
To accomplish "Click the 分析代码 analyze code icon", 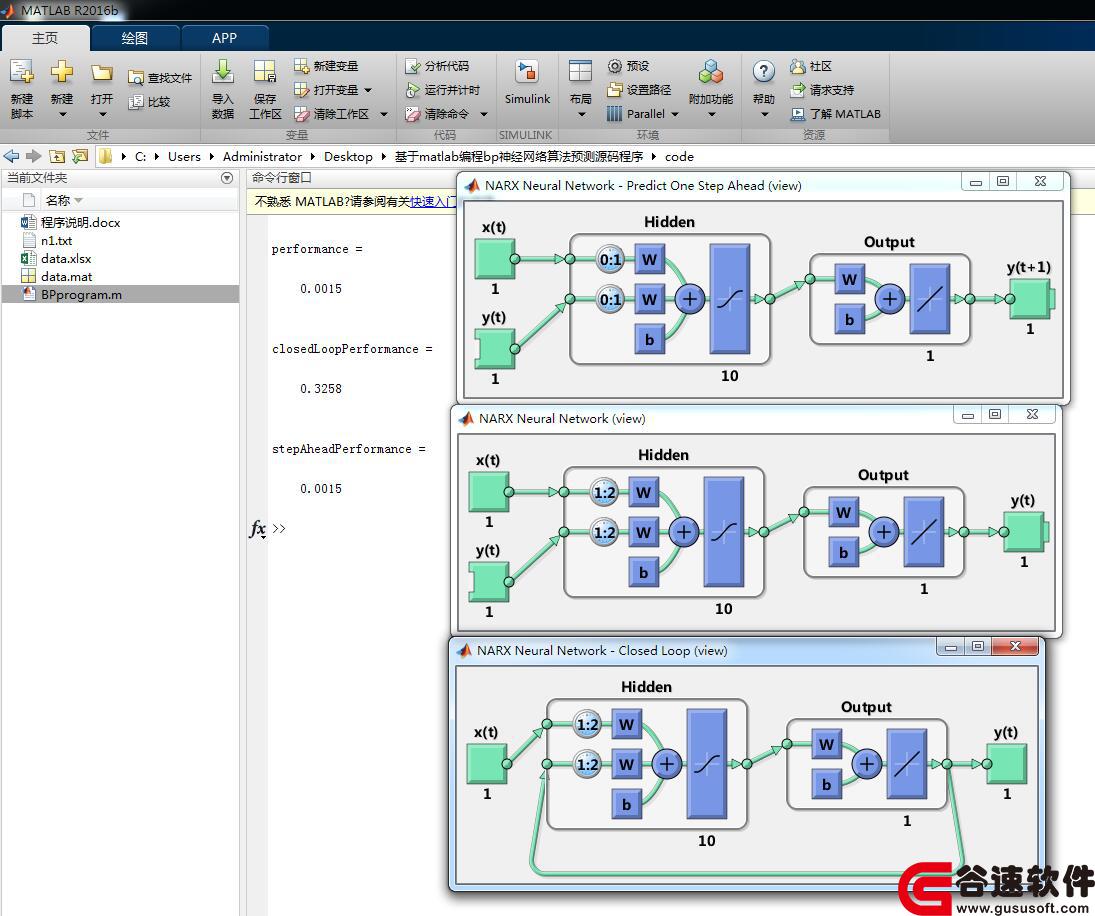I will pyautogui.click(x=412, y=66).
